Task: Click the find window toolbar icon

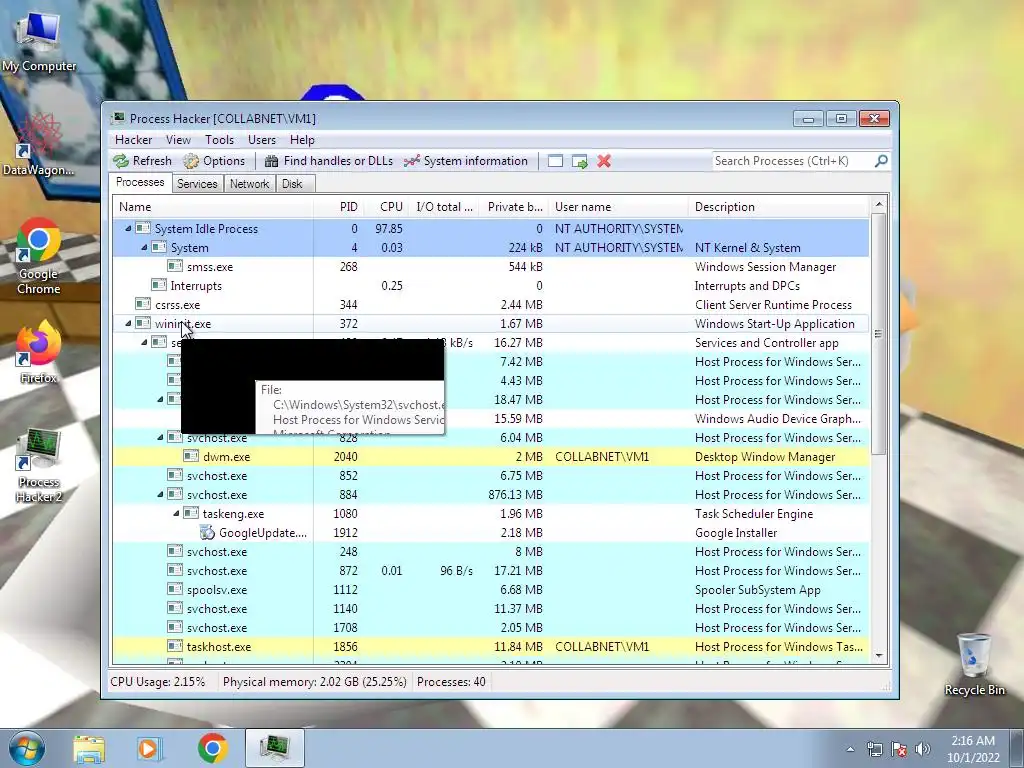Action: click(555, 161)
